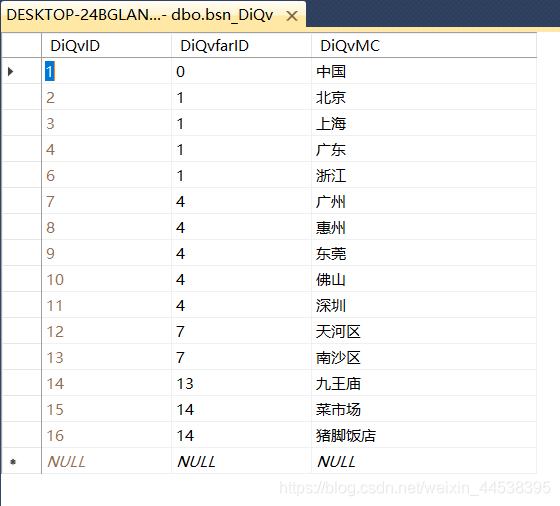
Task: Click the cell containing 广东
Action: [x=424, y=150]
